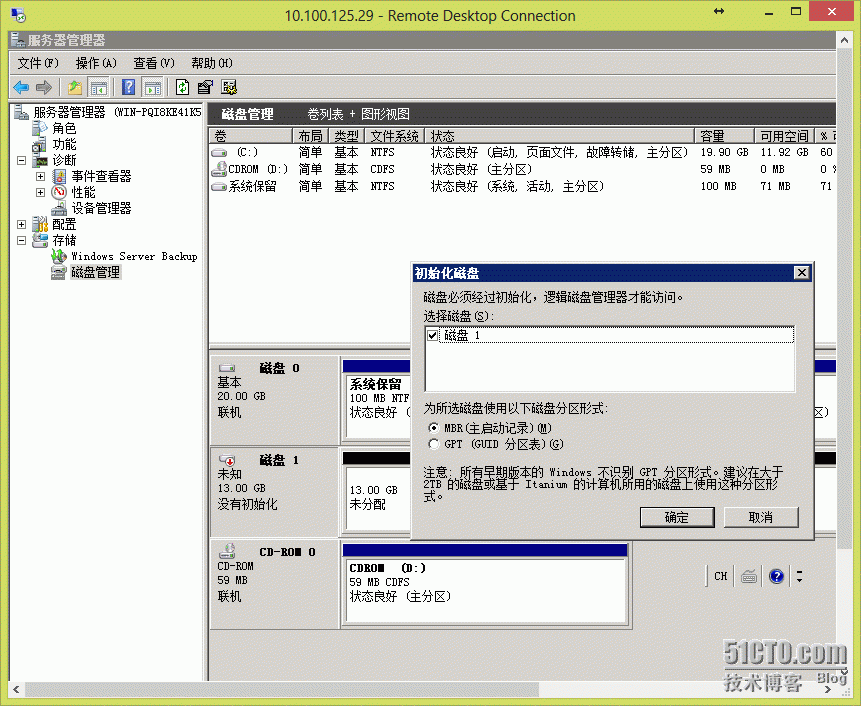The height and width of the screenshot is (706, 861).
Task: Click the Refresh toolbar icon
Action: point(182,87)
